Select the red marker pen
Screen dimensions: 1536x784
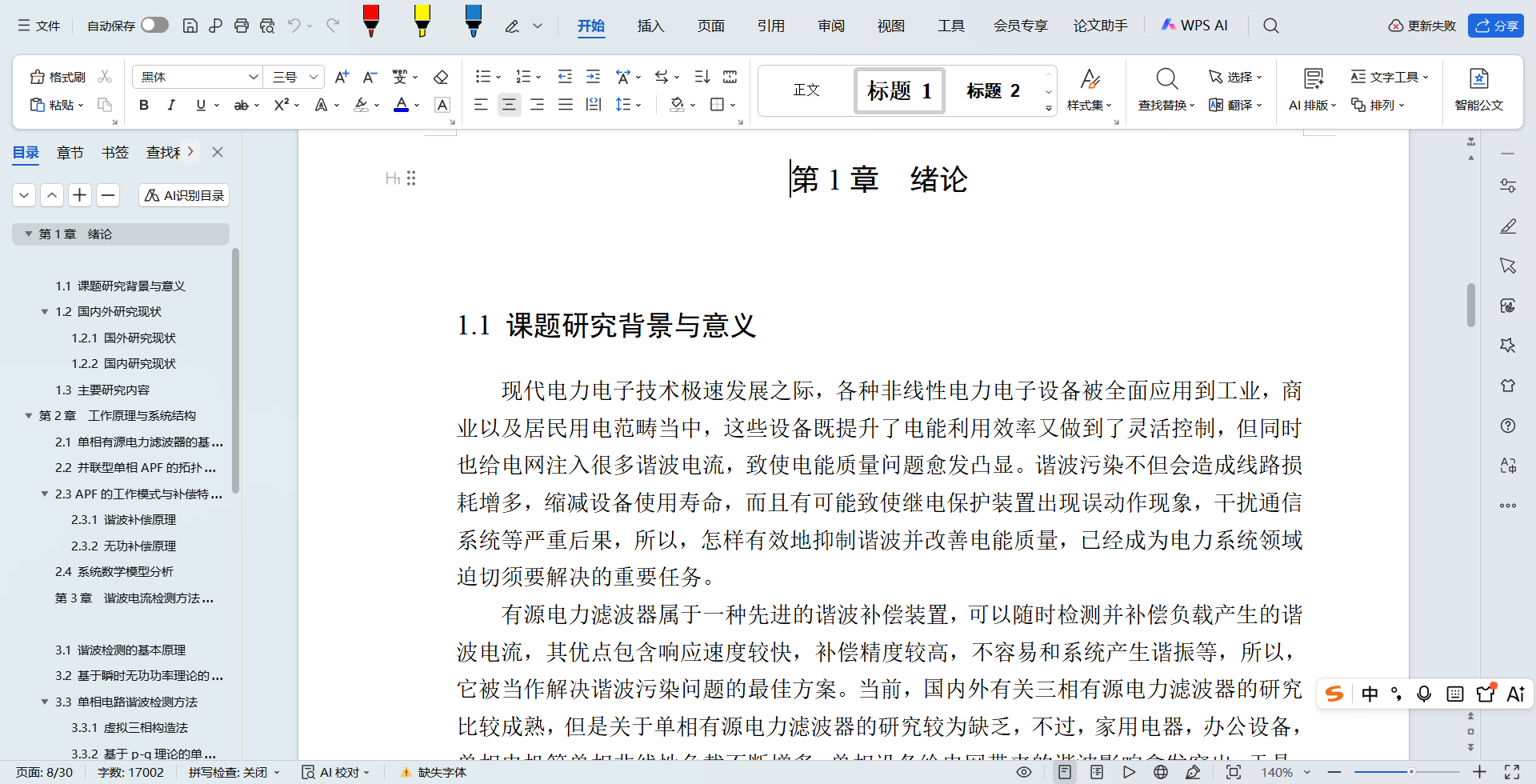pos(371,21)
